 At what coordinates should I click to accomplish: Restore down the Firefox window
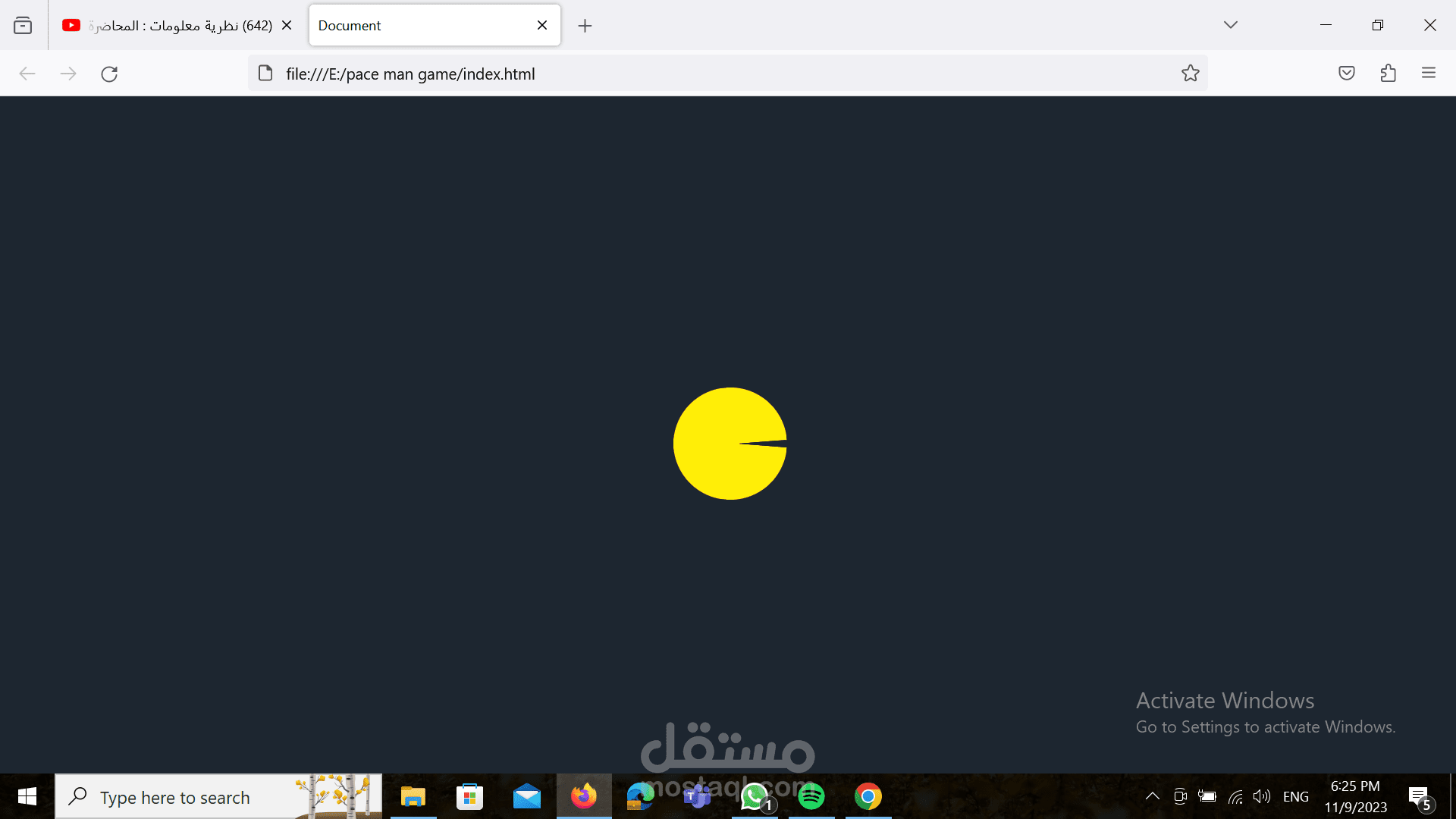1378,25
